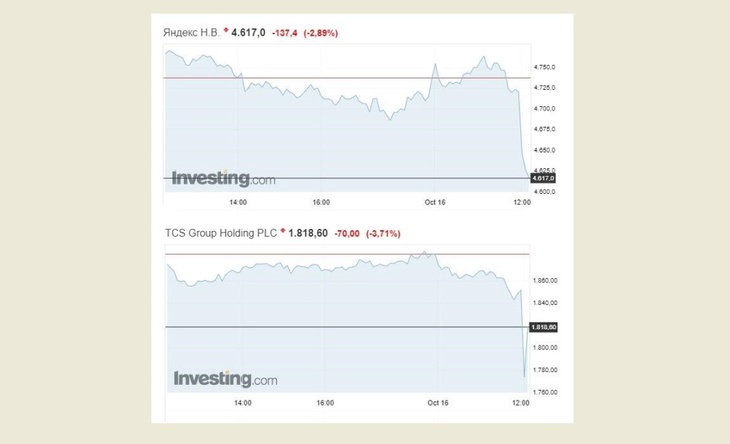Click the 1.818,60 current price tag on axis

pyautogui.click(x=546, y=327)
